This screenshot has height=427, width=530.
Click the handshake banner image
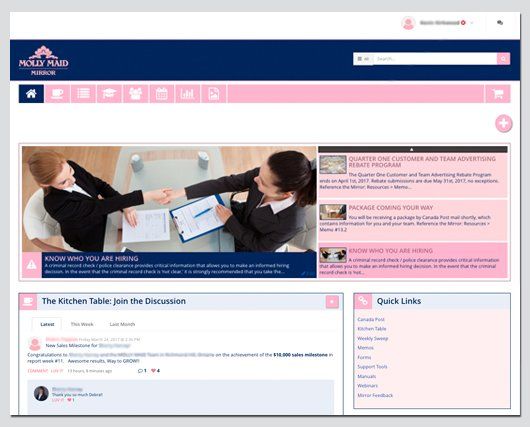(x=169, y=199)
